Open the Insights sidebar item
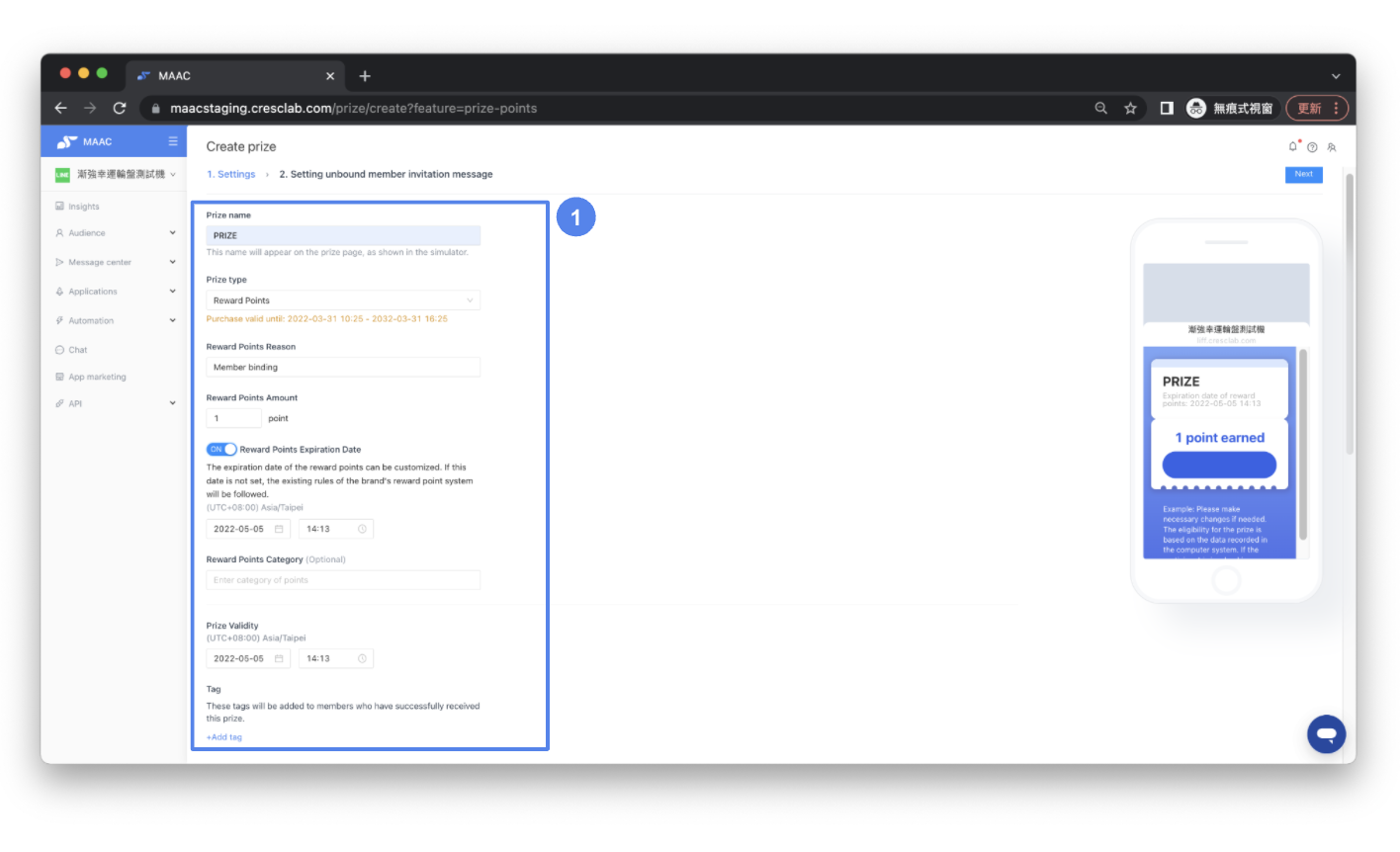 coord(84,207)
